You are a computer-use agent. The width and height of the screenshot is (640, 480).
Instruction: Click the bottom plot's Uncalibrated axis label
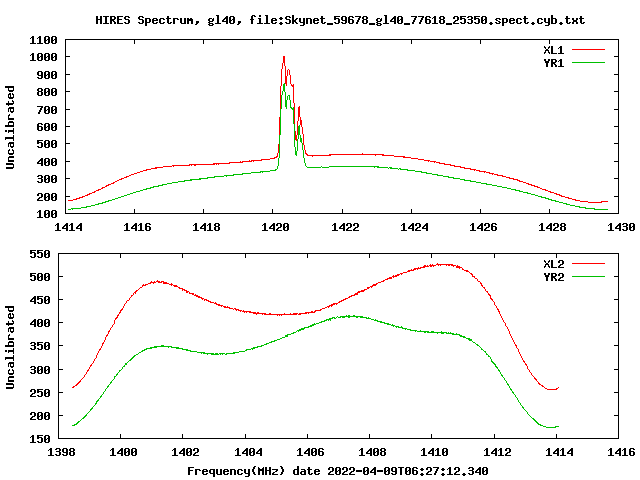(10, 347)
